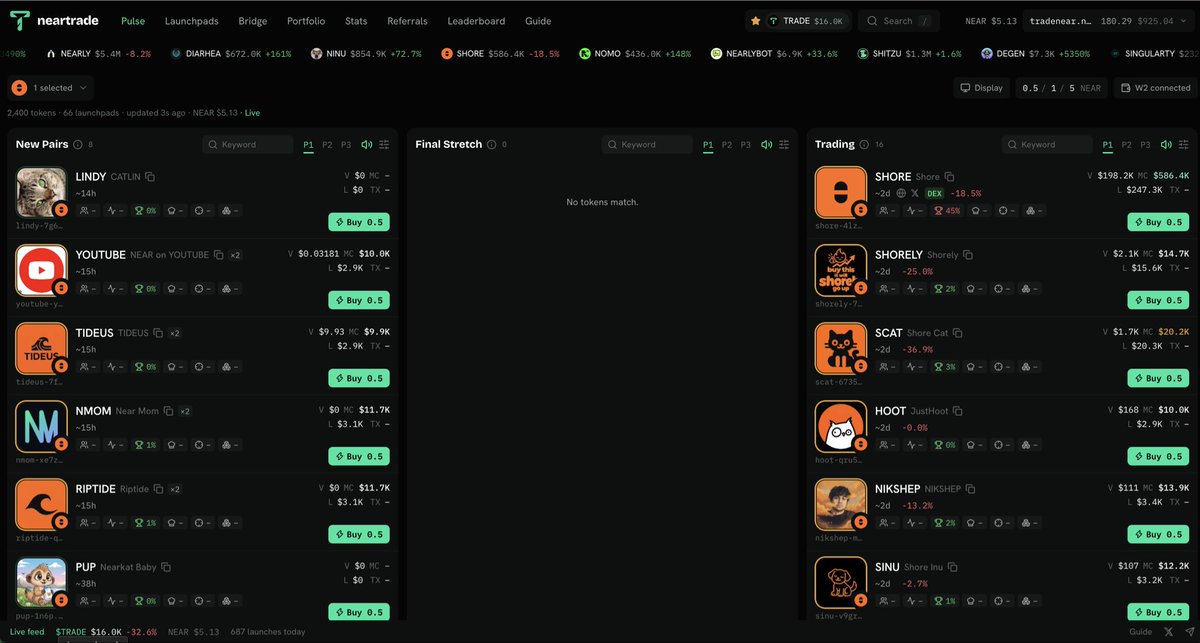
Task: Click SHORE trophy 45% chip
Action: point(946,211)
